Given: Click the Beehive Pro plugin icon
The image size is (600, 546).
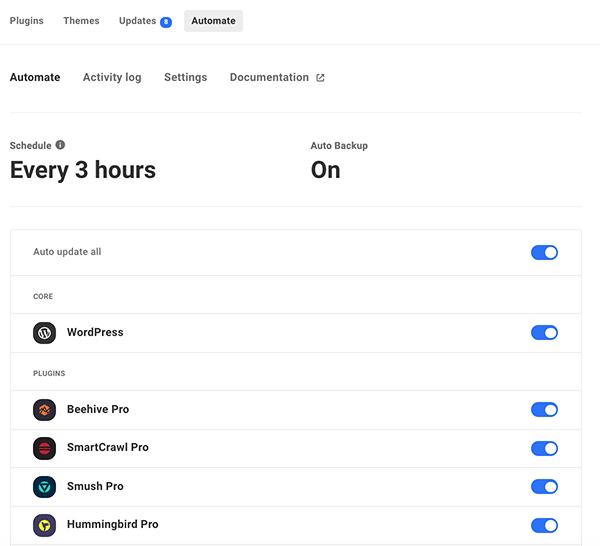Looking at the screenshot, I should 44,410.
